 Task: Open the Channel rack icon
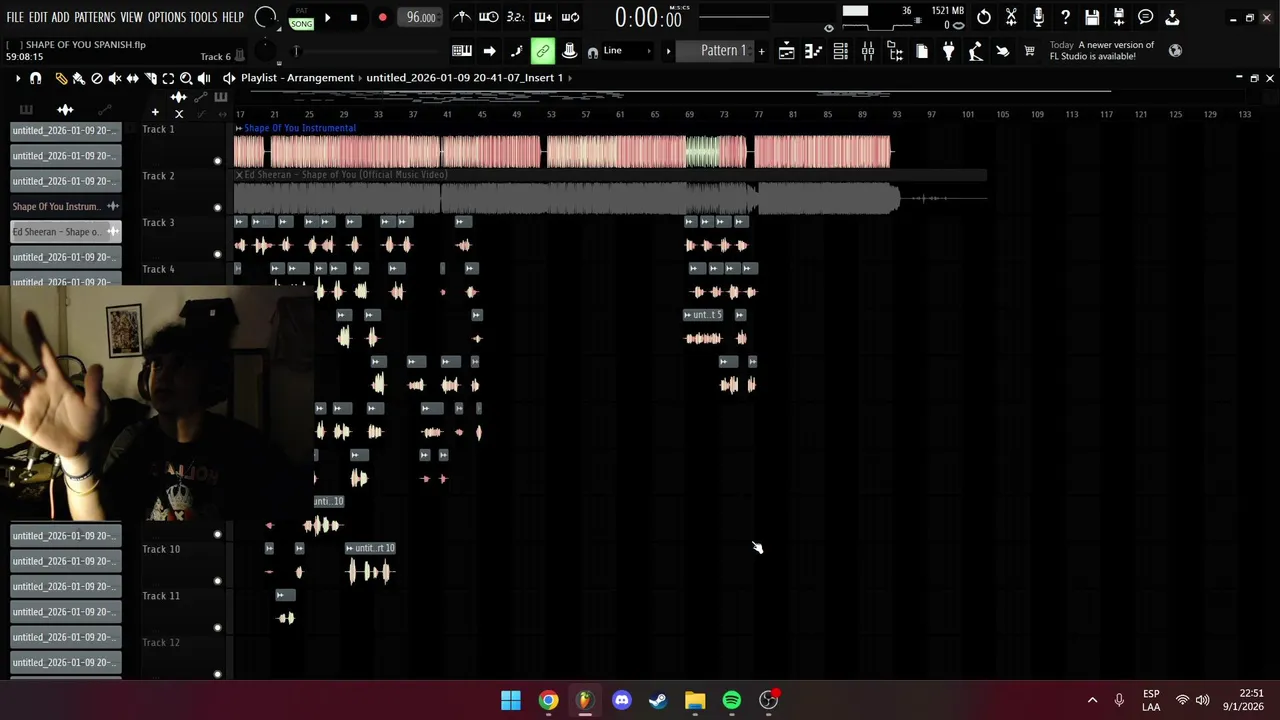tap(841, 51)
